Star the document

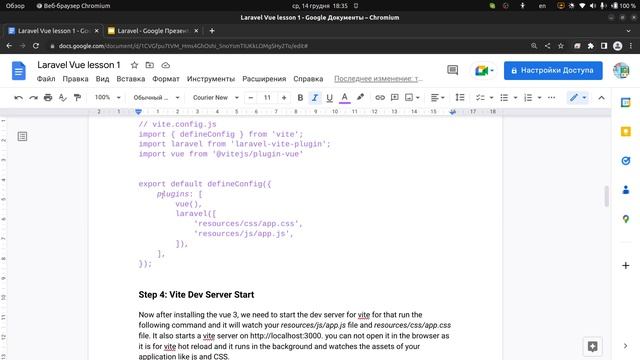tap(134, 65)
